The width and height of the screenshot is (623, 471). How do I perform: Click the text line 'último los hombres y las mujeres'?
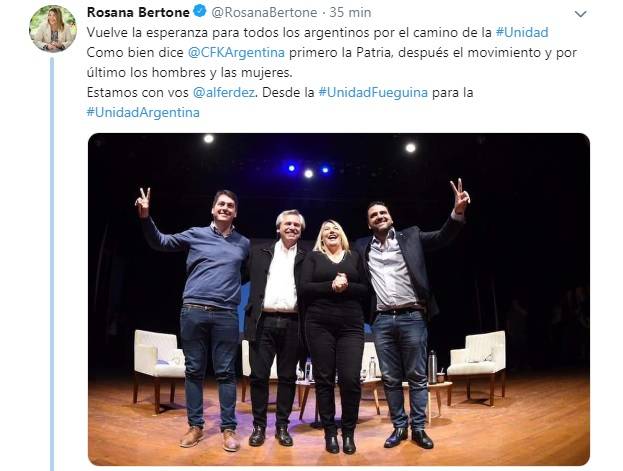click(x=190, y=72)
